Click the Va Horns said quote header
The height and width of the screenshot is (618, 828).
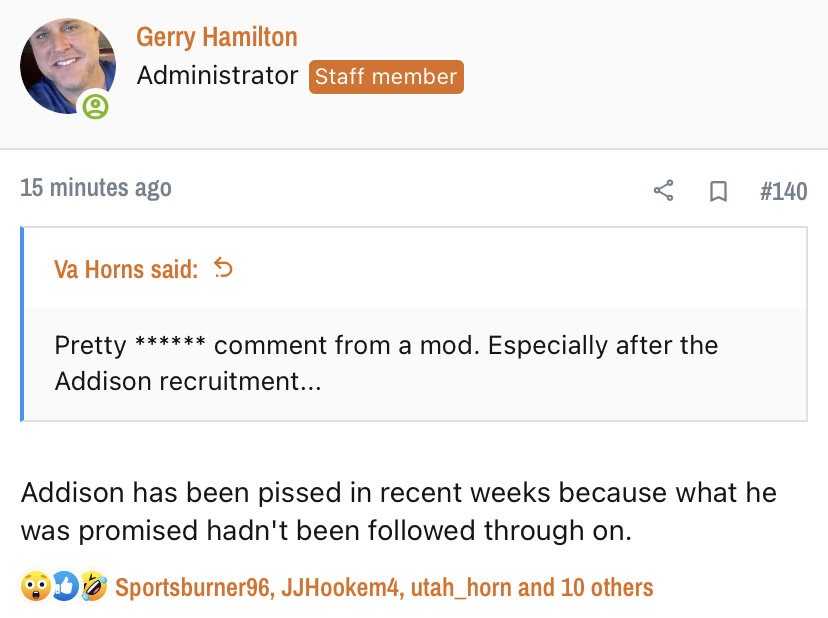tap(126, 269)
